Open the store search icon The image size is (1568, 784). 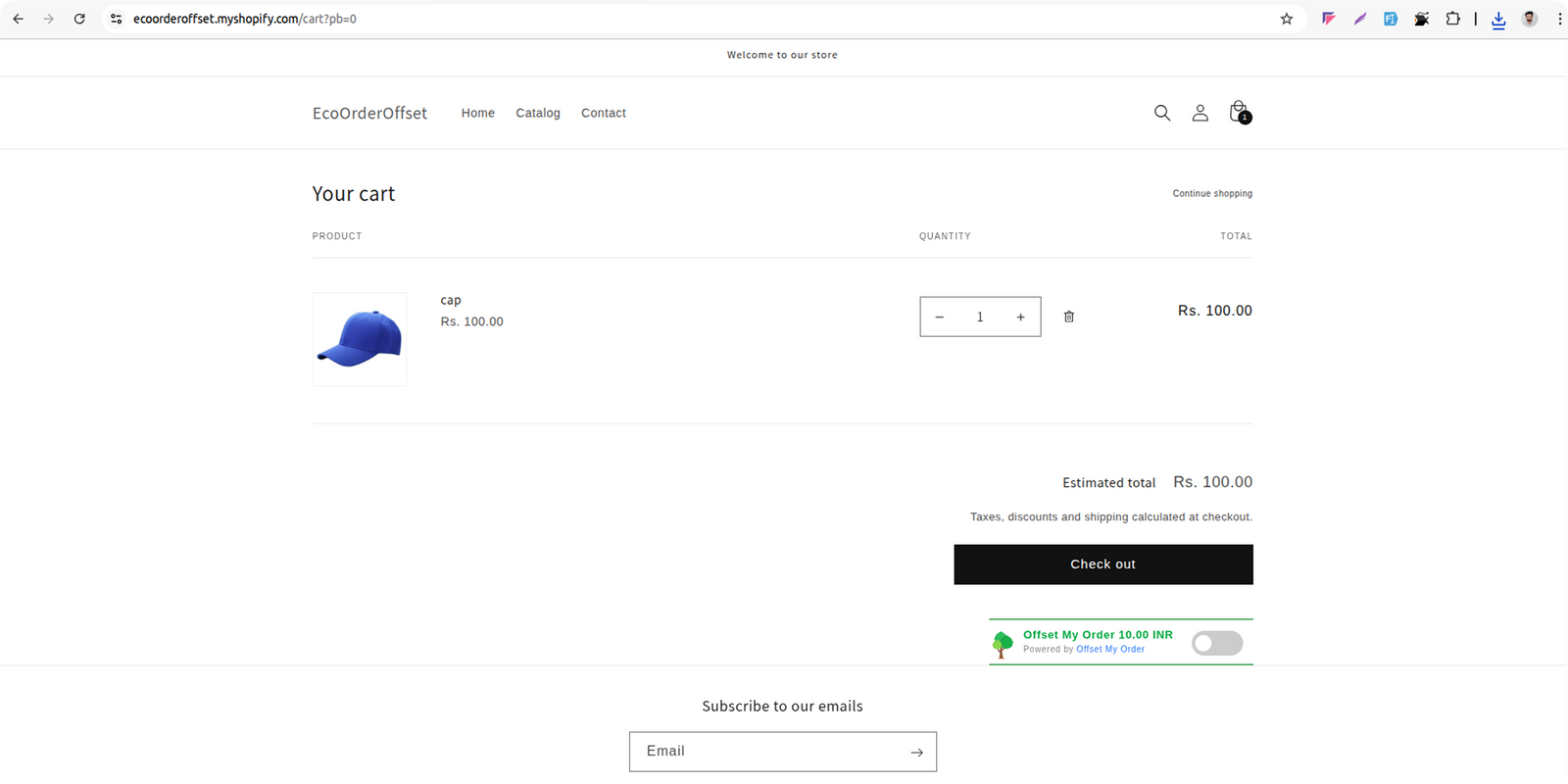tap(1162, 113)
